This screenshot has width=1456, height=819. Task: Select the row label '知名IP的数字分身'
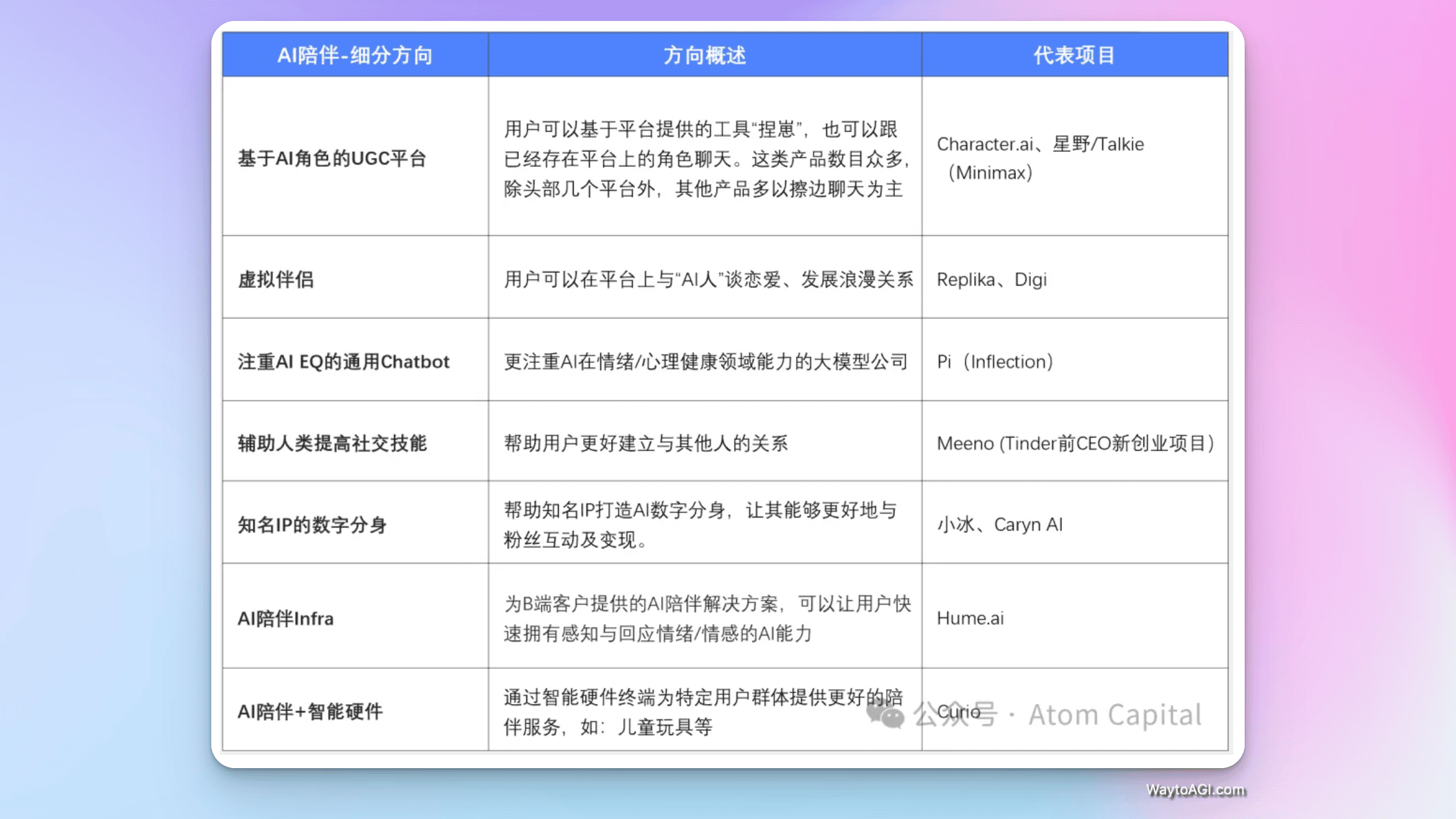pyautogui.click(x=313, y=524)
